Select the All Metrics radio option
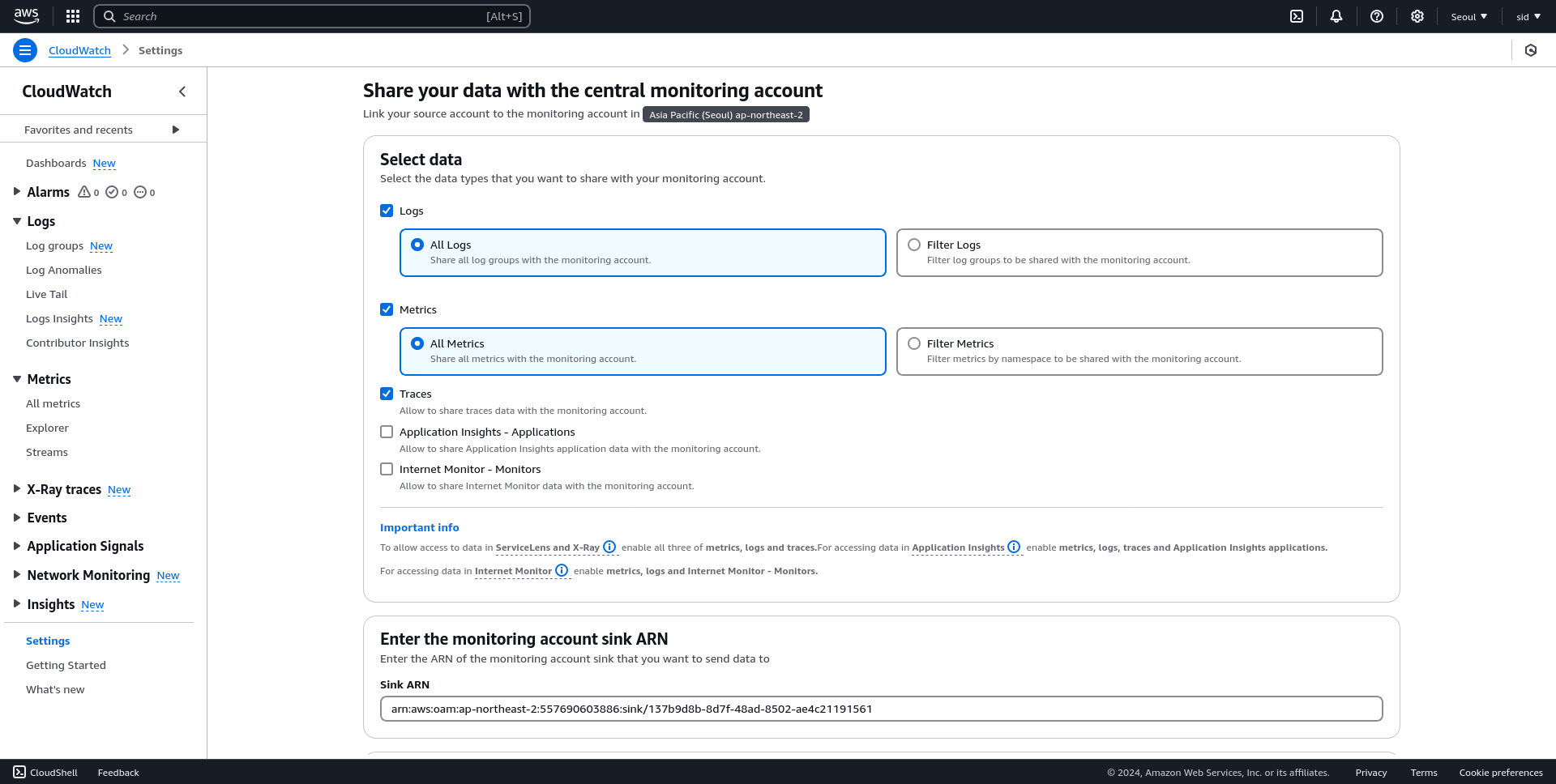 click(417, 343)
